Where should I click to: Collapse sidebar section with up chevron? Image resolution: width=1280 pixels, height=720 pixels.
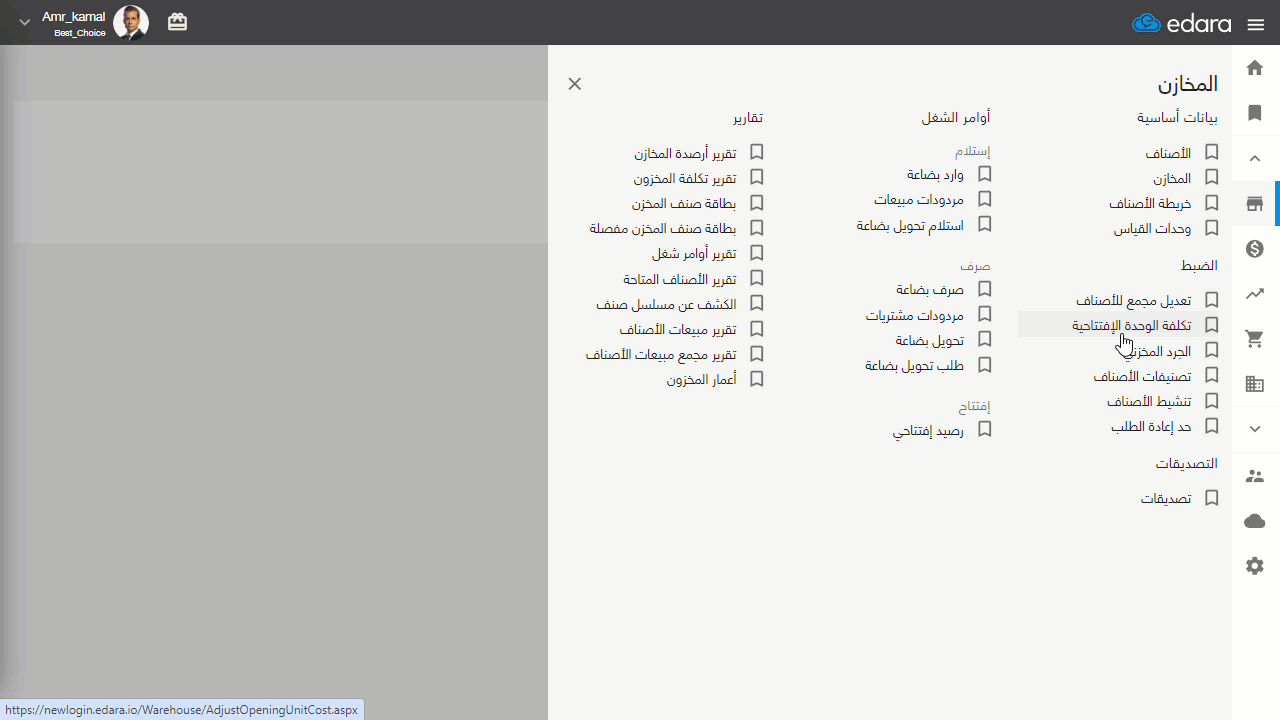(1255, 158)
